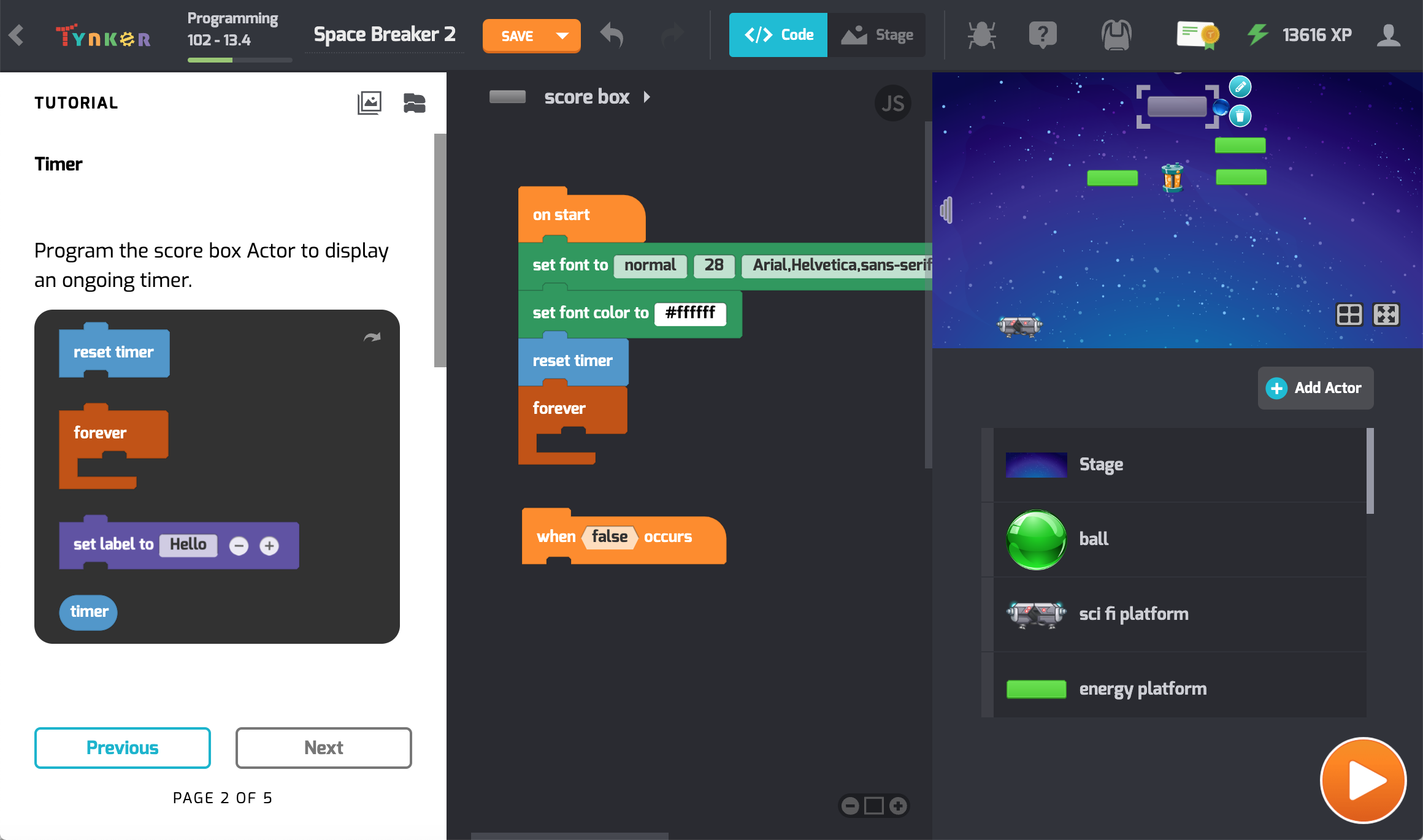Image resolution: width=1423 pixels, height=840 pixels.
Task: Open the SAVE dropdown arrow
Action: click(562, 36)
